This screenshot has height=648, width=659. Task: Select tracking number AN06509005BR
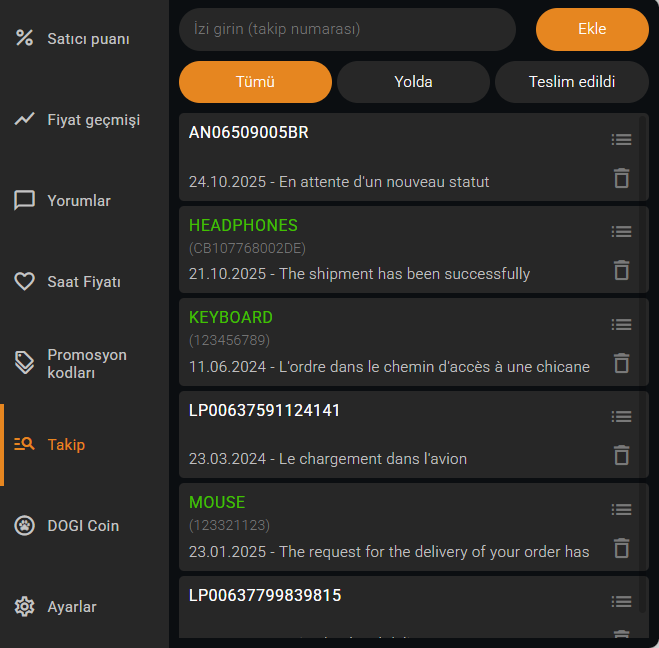pyautogui.click(x=248, y=132)
